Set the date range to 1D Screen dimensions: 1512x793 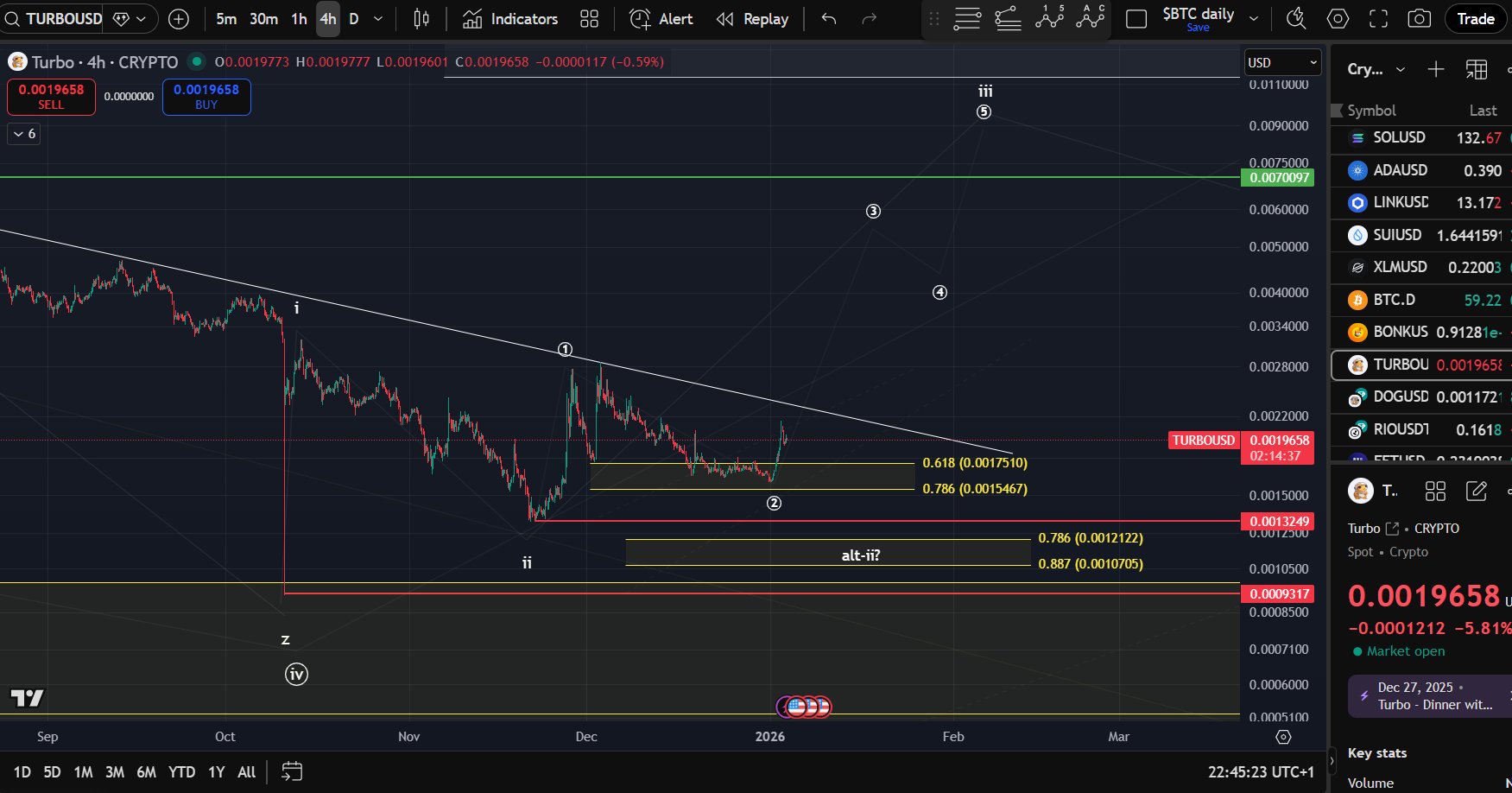22,772
